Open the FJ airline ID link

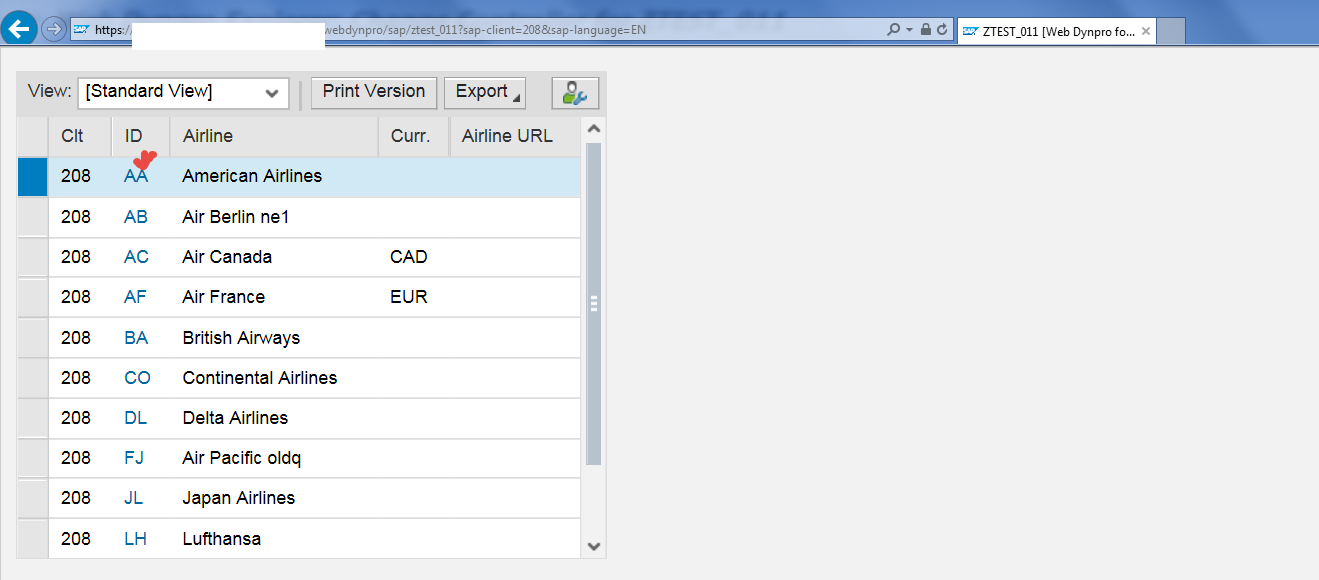point(134,458)
